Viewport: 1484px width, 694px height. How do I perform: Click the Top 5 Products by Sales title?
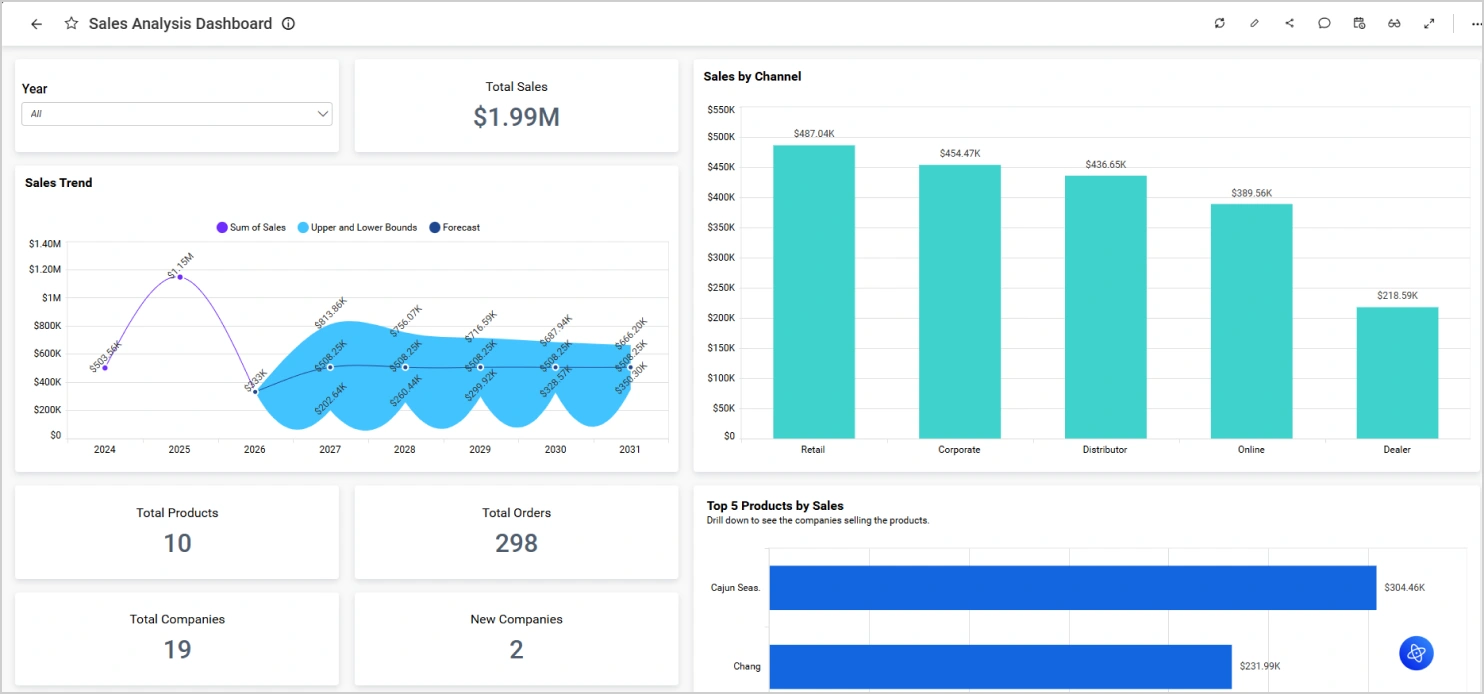coord(775,506)
